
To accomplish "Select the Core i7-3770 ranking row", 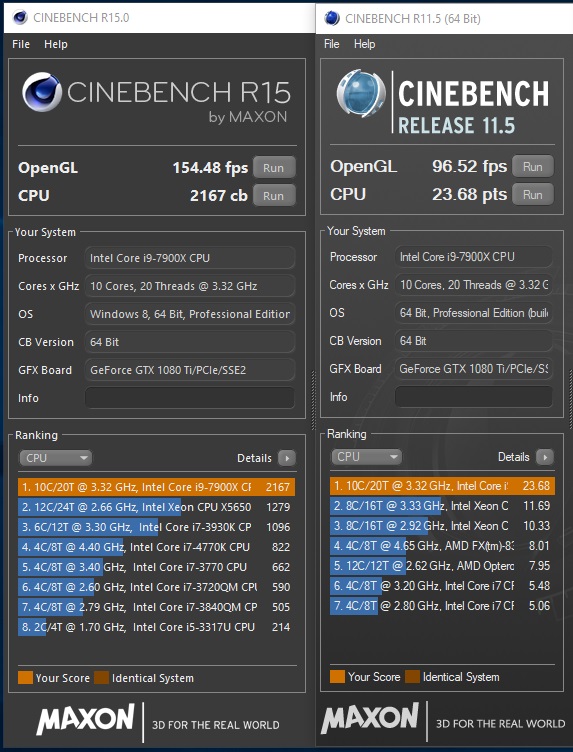I will (x=156, y=567).
